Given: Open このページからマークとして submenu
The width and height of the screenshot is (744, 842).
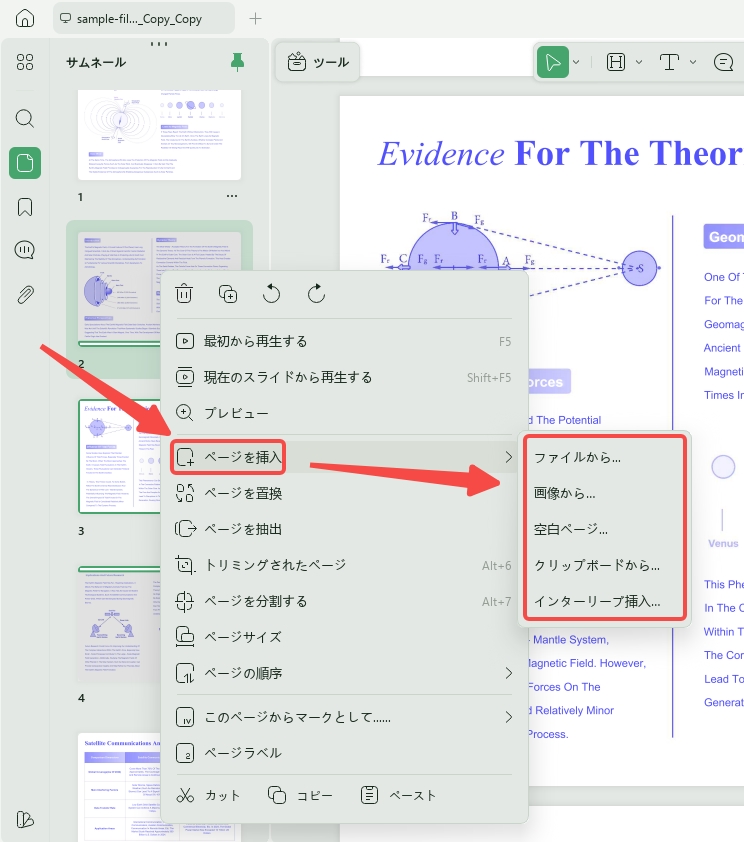Looking at the screenshot, I should 344,717.
